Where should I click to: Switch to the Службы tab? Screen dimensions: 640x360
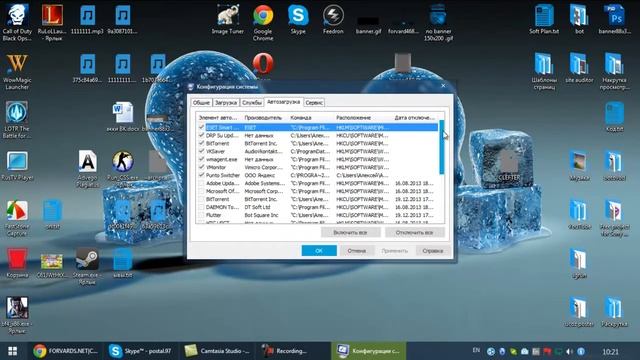(252, 103)
